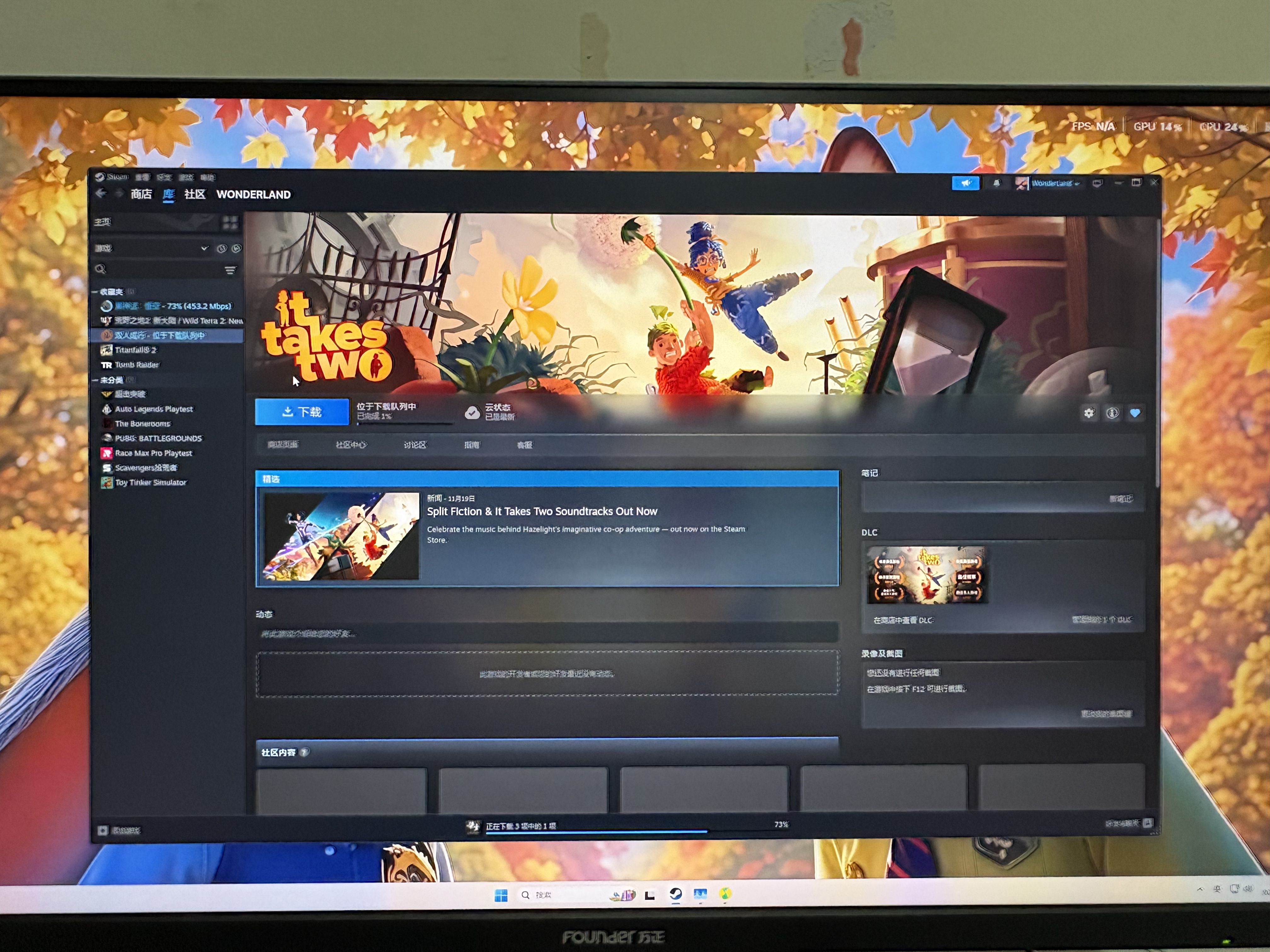Go back with the Steam back arrow
1270x952 pixels.
[101, 193]
